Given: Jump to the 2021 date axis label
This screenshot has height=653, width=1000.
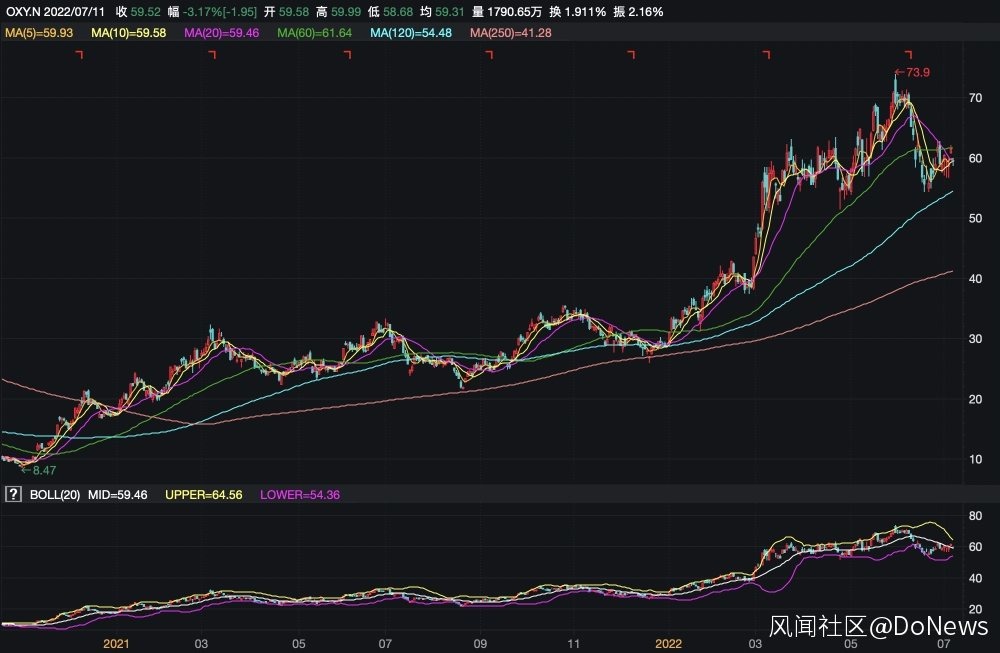Looking at the screenshot, I should [x=117, y=643].
